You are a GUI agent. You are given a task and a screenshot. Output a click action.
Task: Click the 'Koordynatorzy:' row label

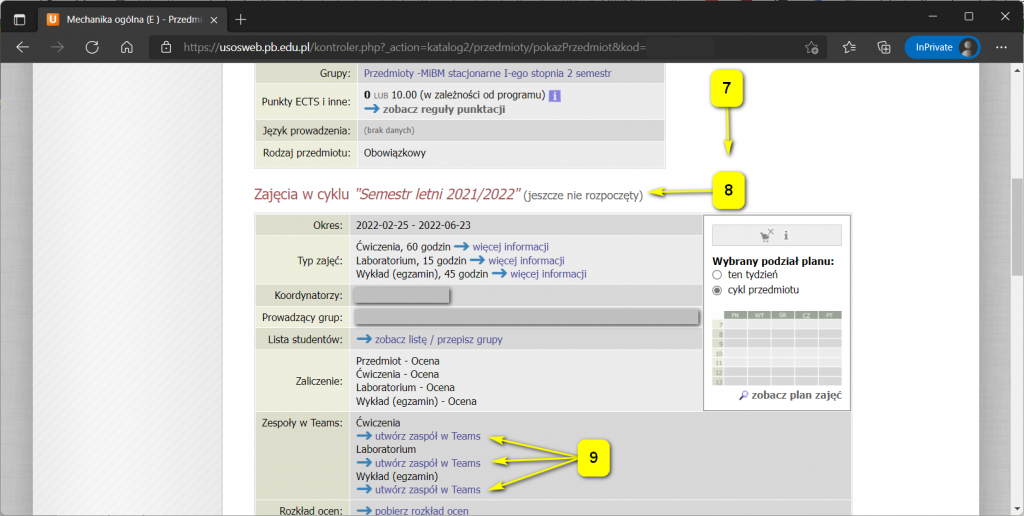(308, 296)
